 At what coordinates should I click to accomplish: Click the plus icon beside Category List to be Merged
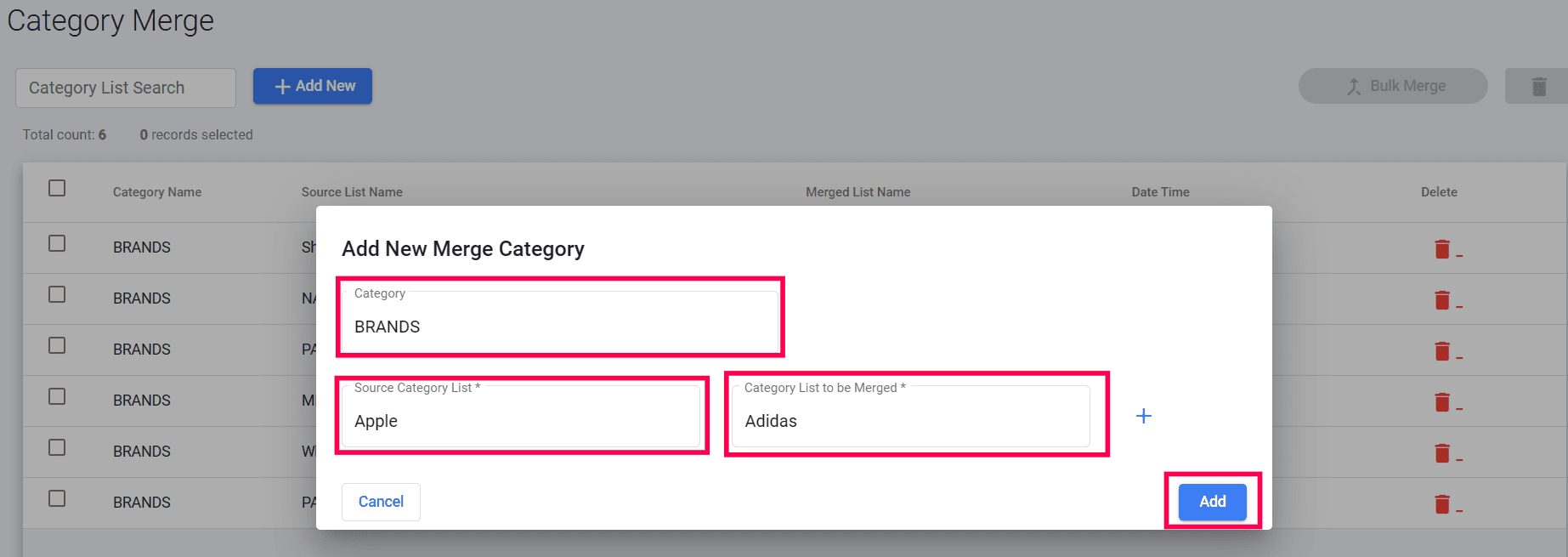[1144, 416]
